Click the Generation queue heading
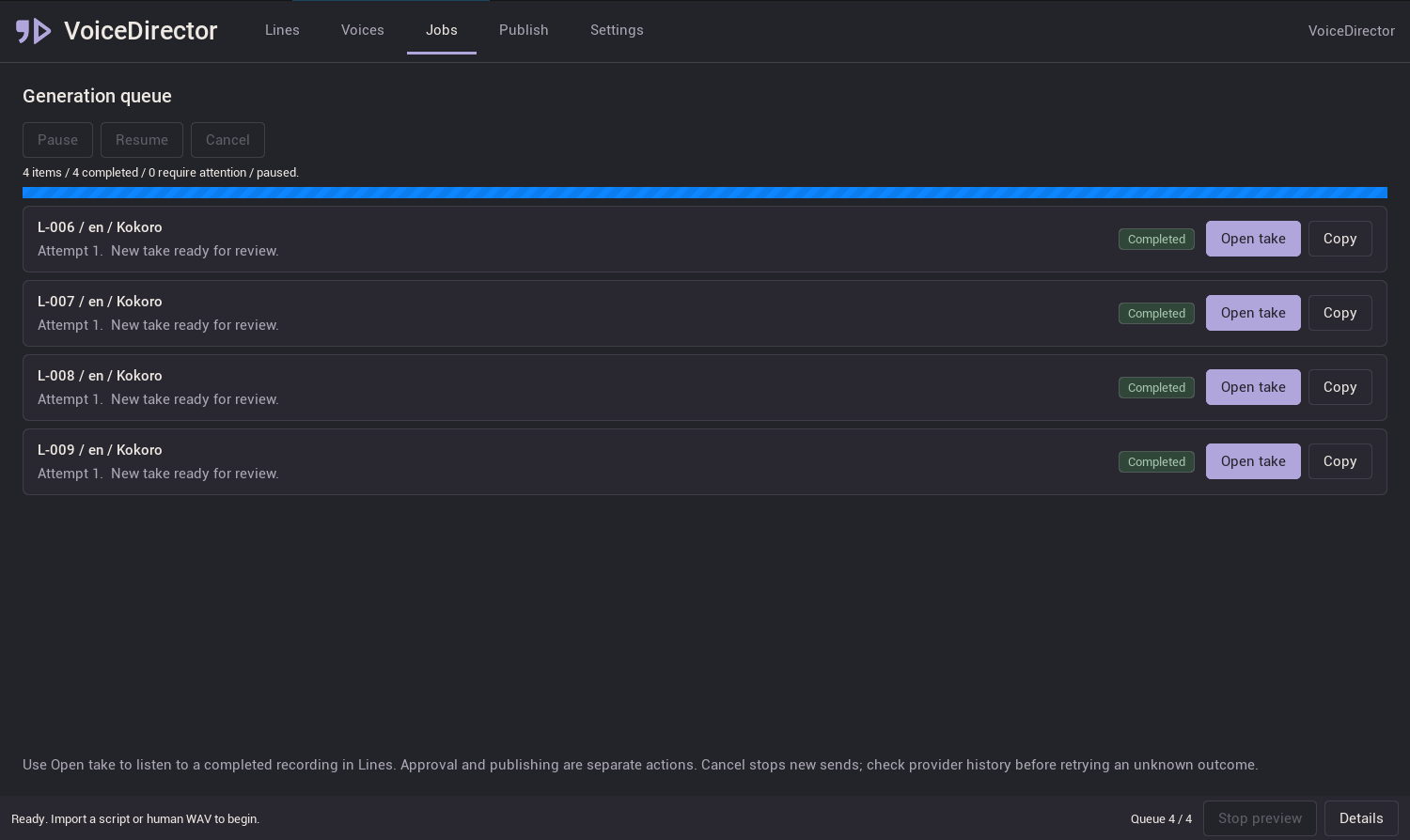The height and width of the screenshot is (840, 1410). 97,96
